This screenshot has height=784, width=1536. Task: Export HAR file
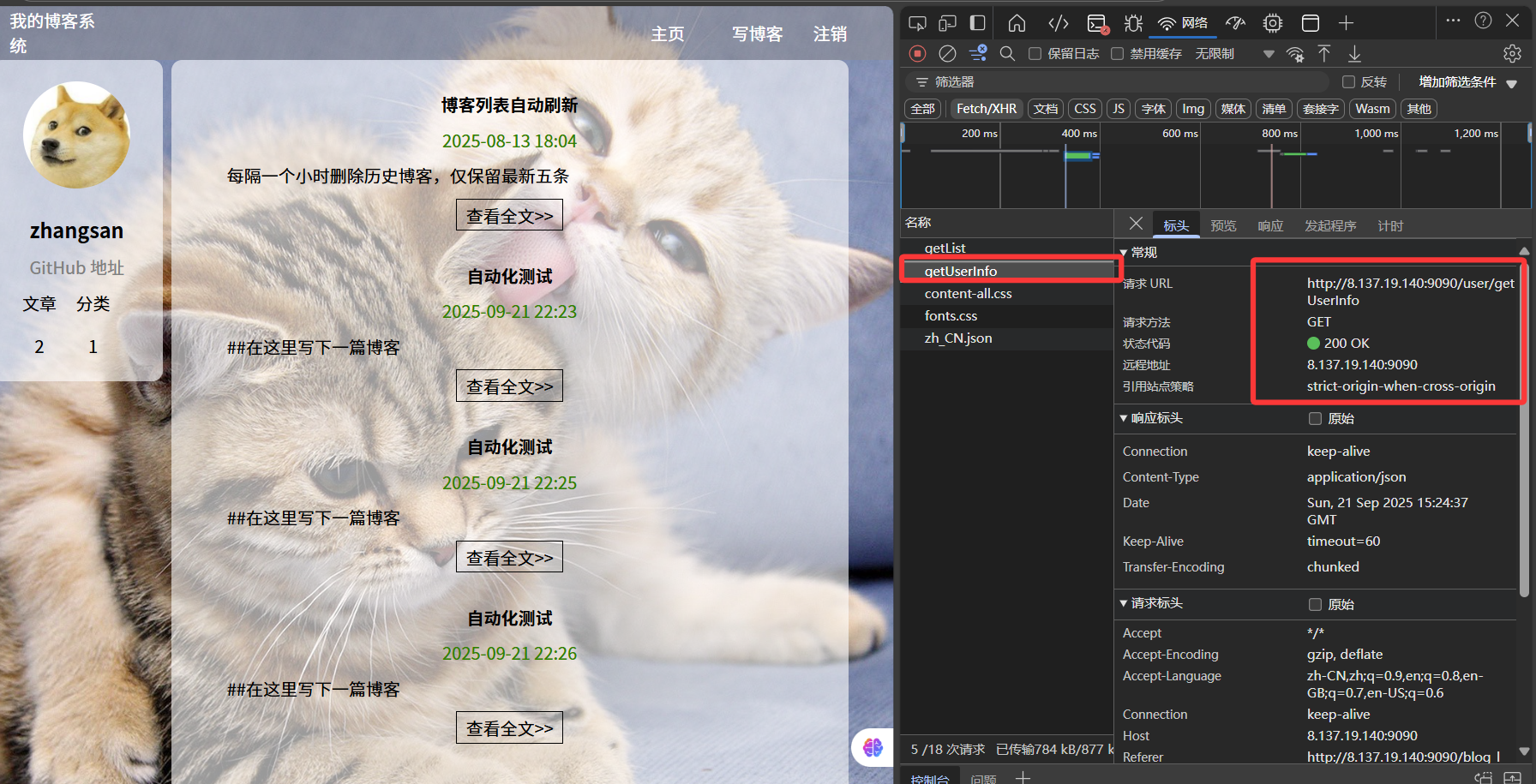pos(1354,53)
